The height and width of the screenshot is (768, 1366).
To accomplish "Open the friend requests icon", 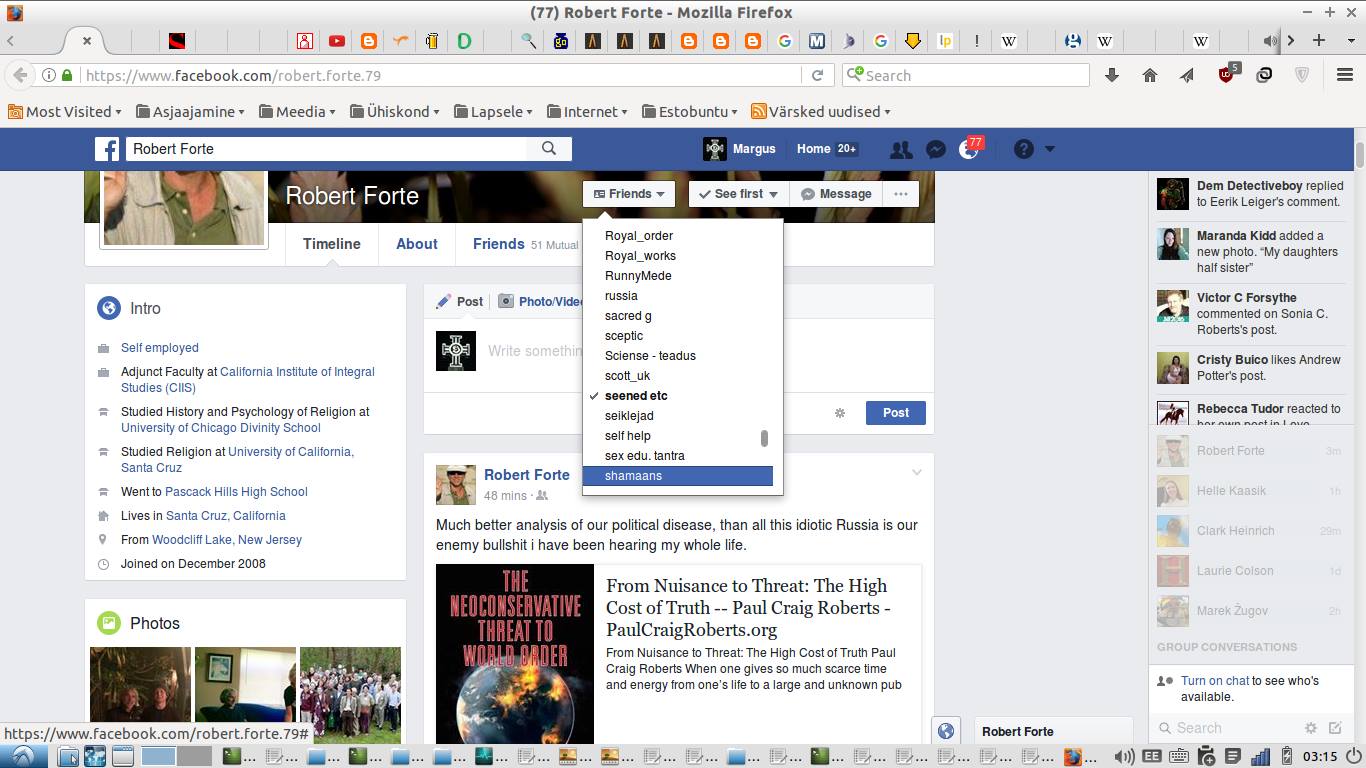I will (x=901, y=149).
